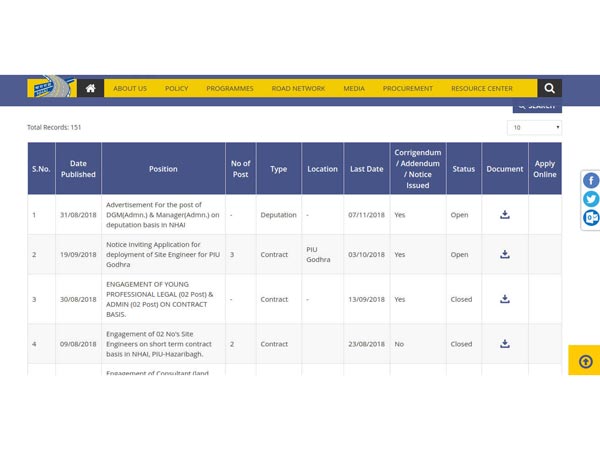This screenshot has width=600, height=450.
Task: Click the date 31/08/2018 cell
Action: (78, 215)
